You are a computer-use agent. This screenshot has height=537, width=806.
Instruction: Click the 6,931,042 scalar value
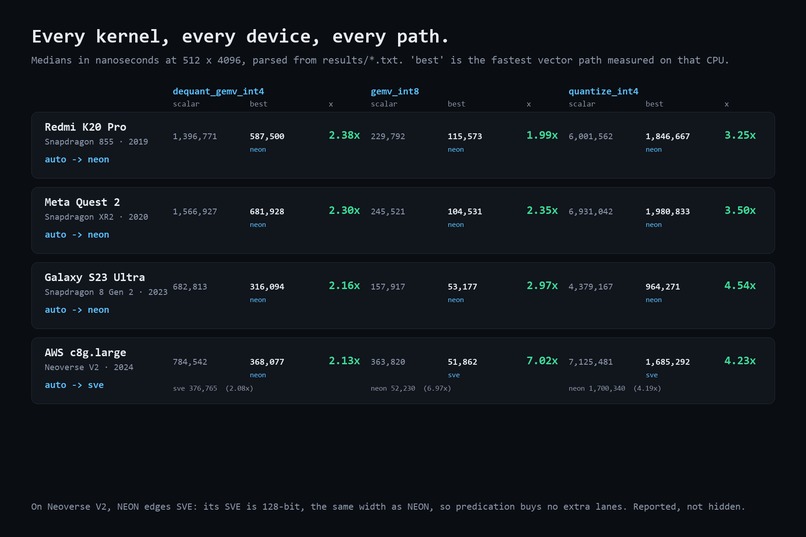coord(591,211)
